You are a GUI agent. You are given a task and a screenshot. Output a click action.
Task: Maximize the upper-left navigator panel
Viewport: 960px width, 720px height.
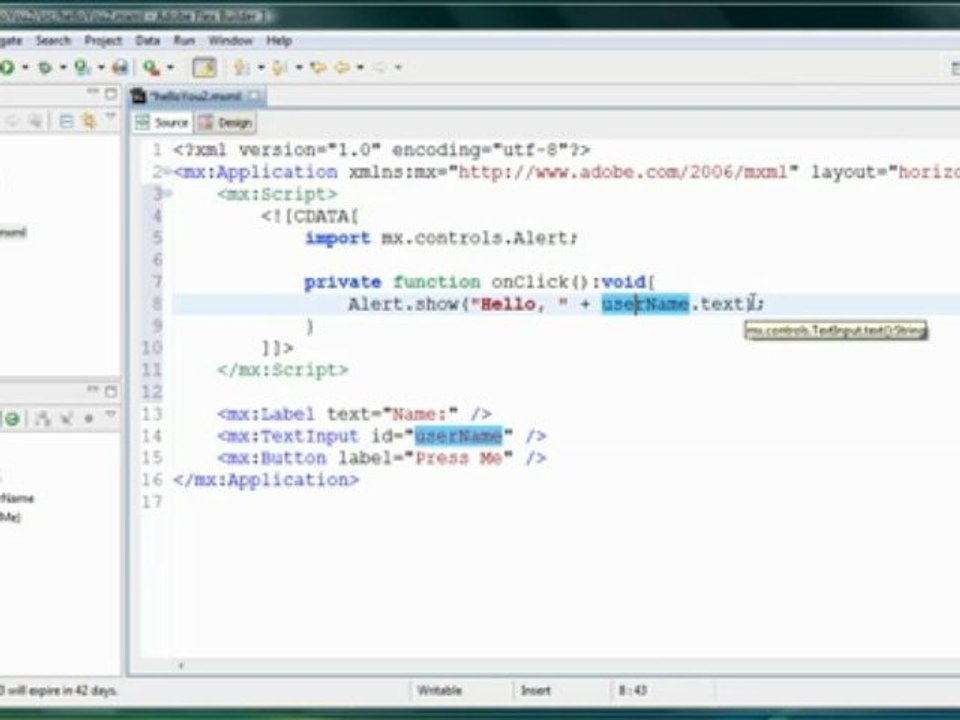point(110,94)
